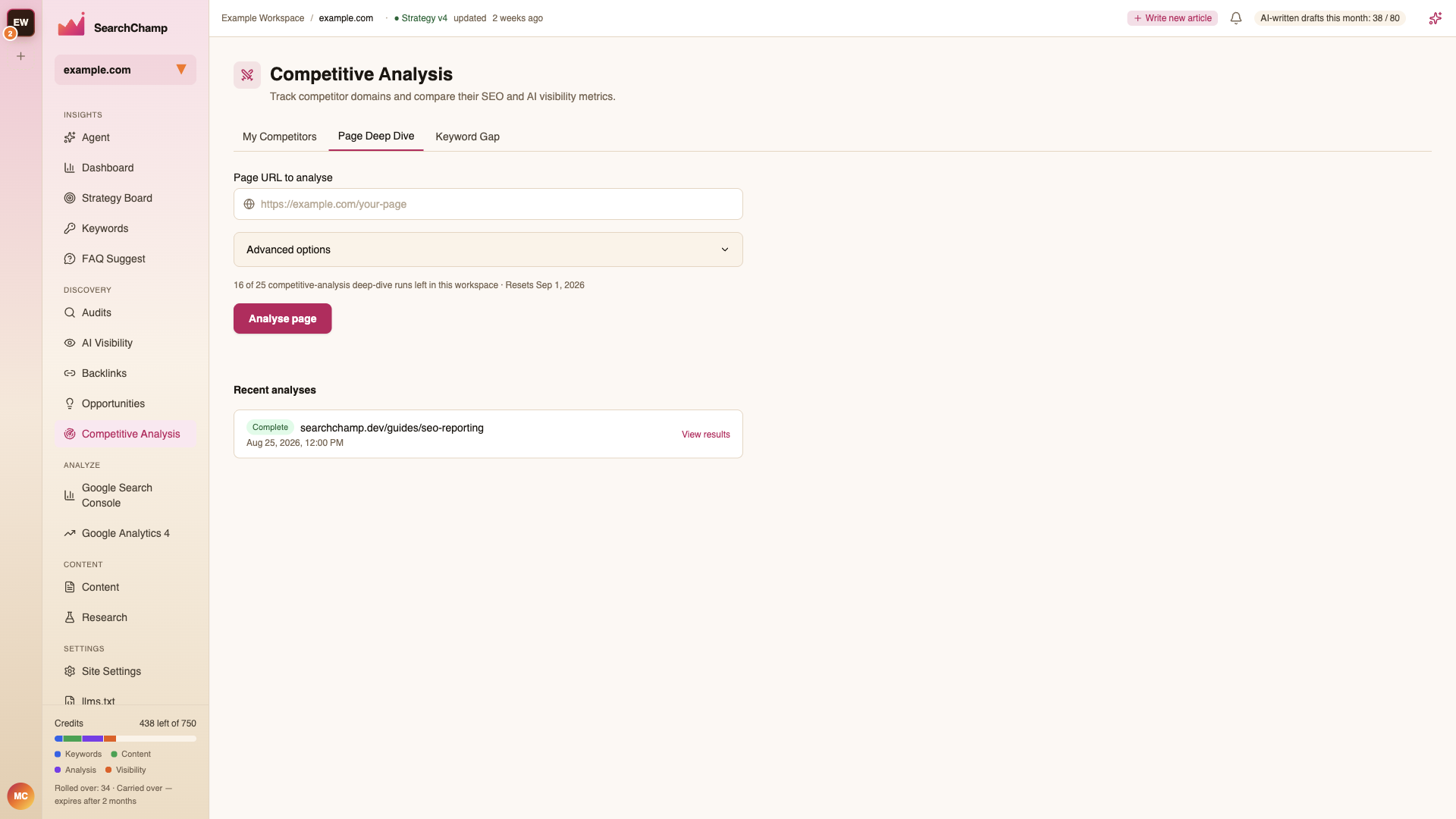Click the Backlinks link icon
Viewport: 1456px width, 819px height.
pyautogui.click(x=70, y=373)
